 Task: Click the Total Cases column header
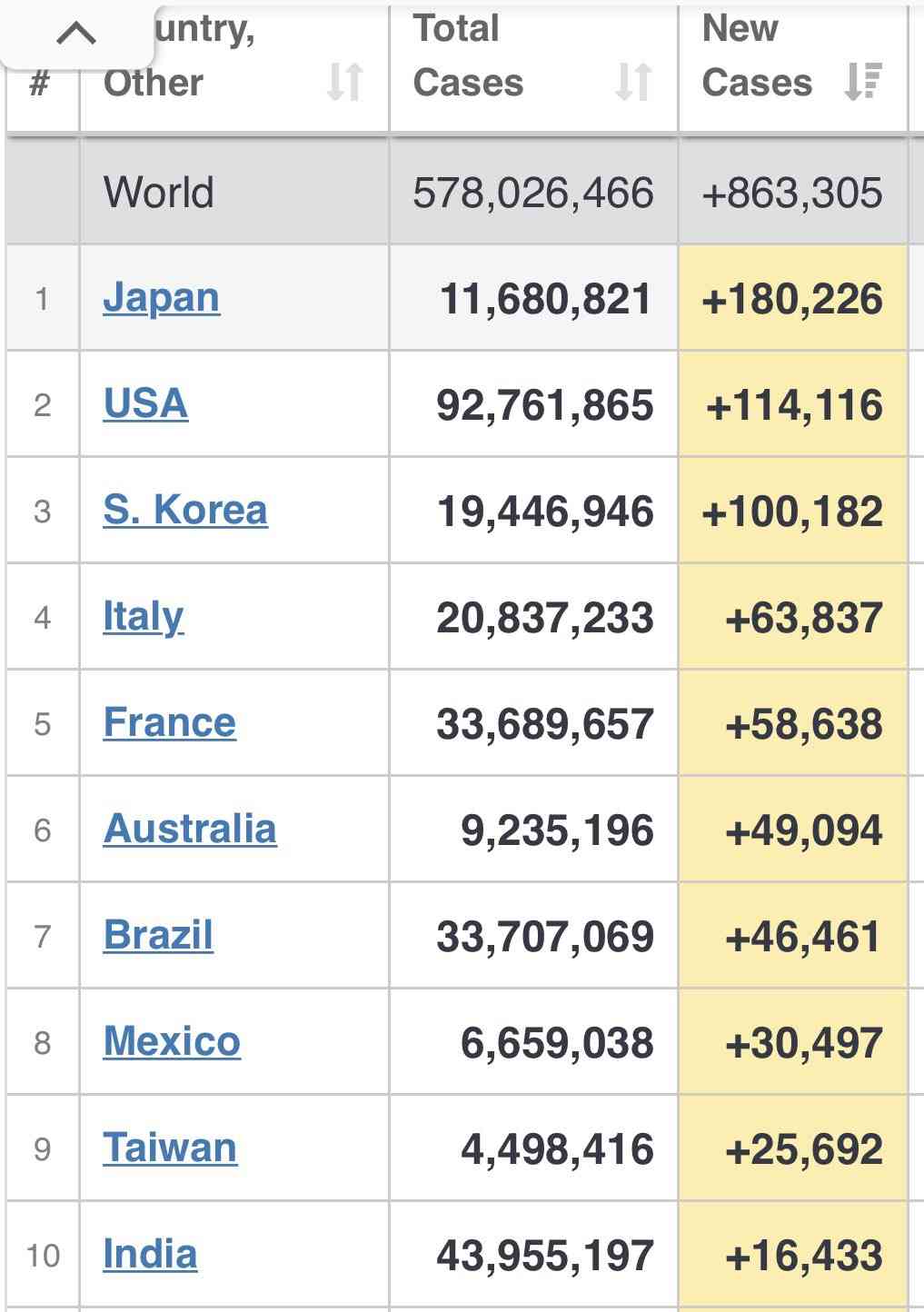point(533,67)
